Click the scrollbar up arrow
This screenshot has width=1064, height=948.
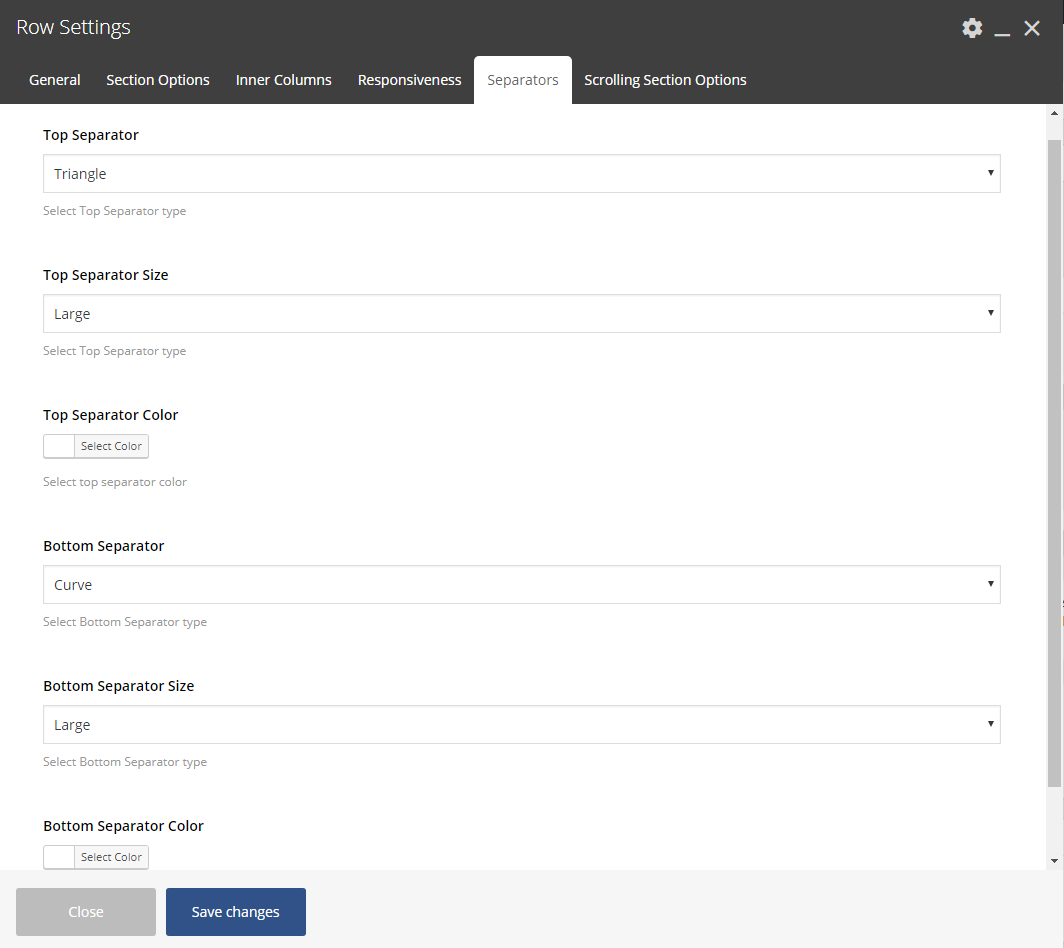(x=1054, y=113)
